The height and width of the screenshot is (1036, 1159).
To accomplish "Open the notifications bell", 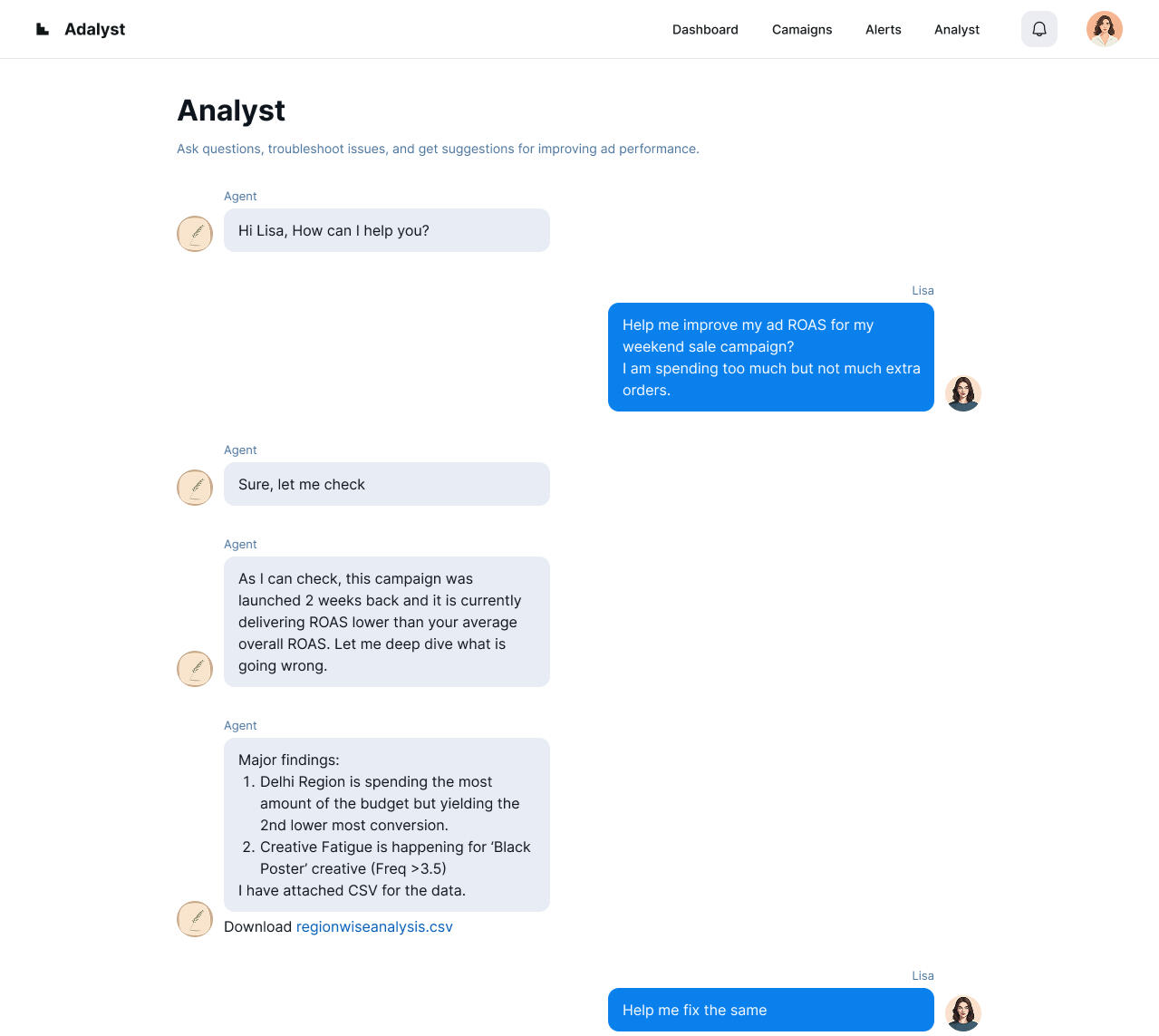I will pyautogui.click(x=1039, y=29).
